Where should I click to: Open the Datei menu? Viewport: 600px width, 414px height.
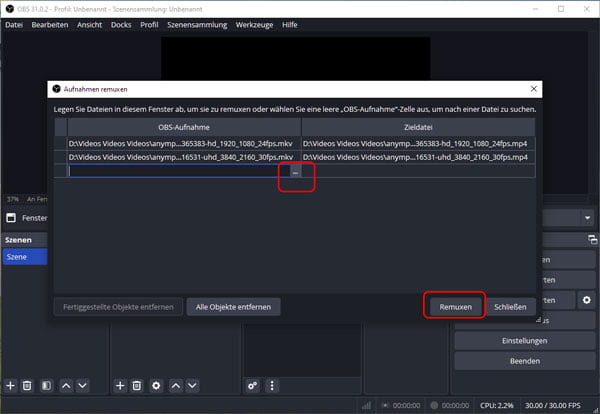pyautogui.click(x=14, y=25)
